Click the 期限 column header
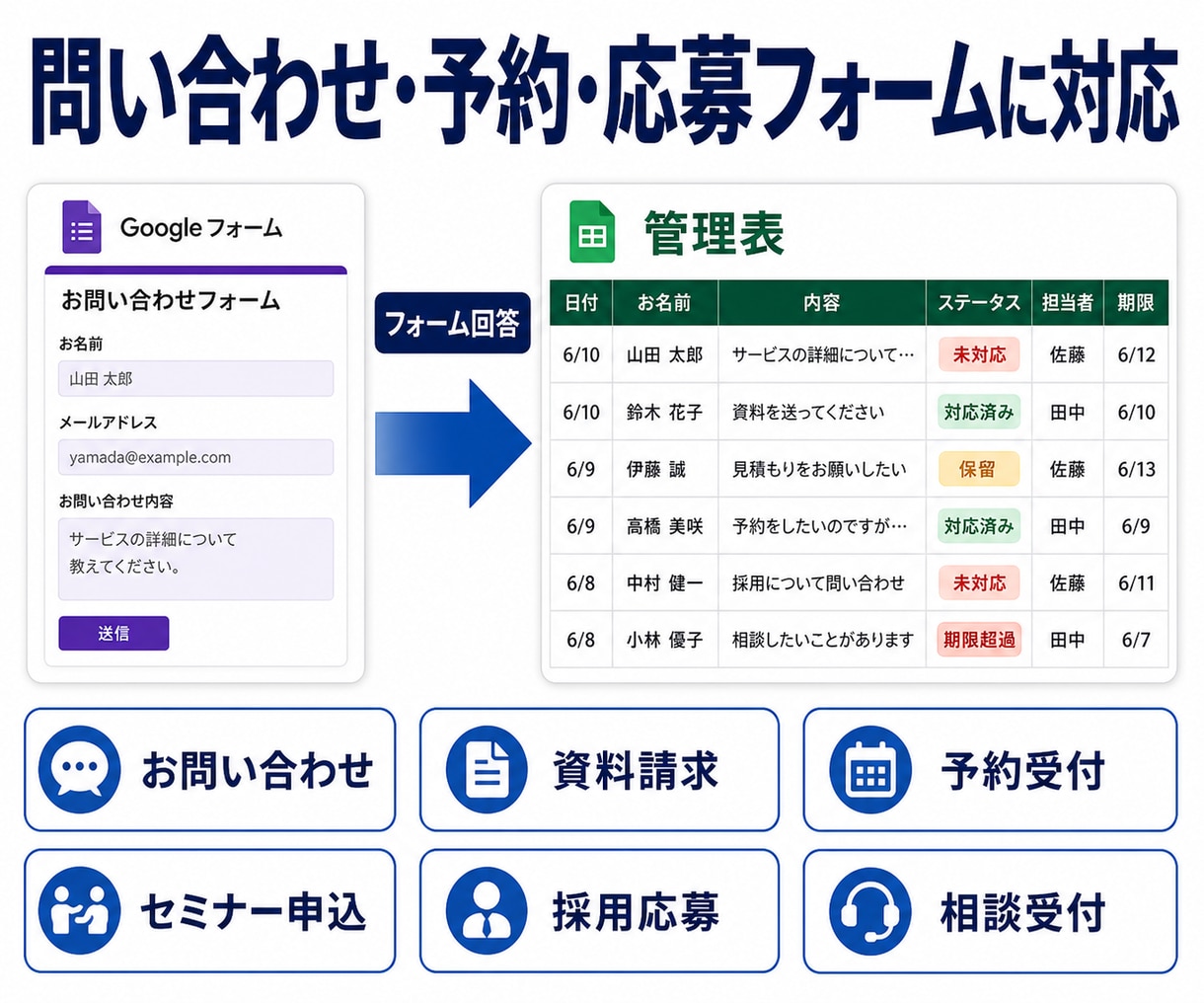 click(x=1135, y=303)
